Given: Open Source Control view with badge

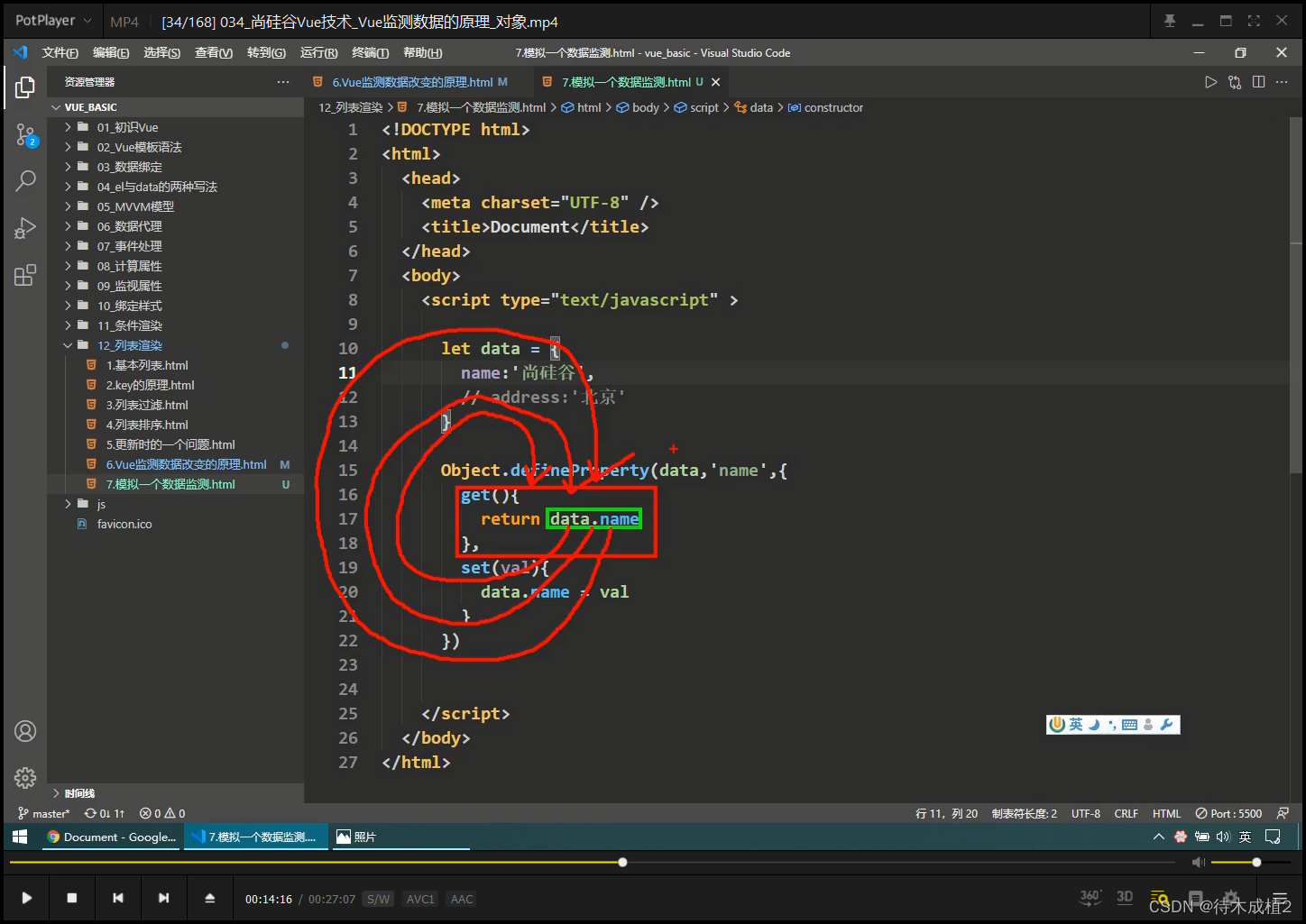Looking at the screenshot, I should 25,135.
